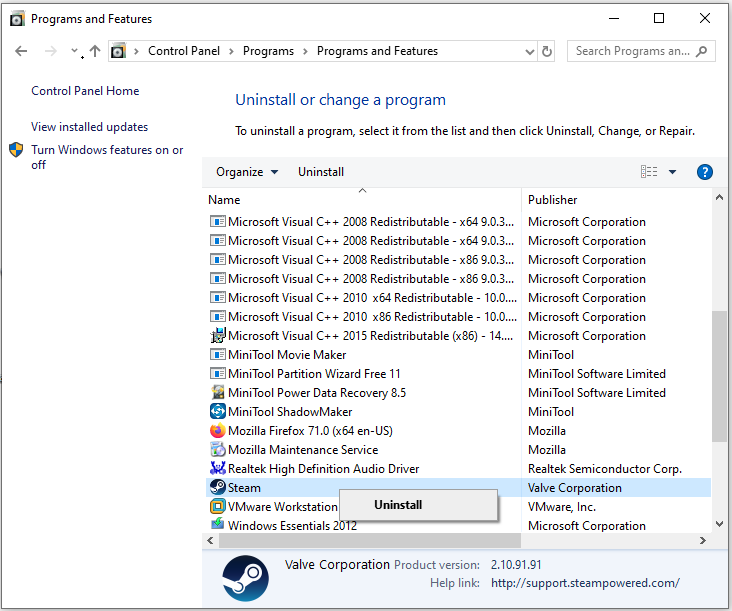The width and height of the screenshot is (732, 611).
Task: Select Visual C++ 2010 x64 Redistributable icon
Action: pos(218,297)
